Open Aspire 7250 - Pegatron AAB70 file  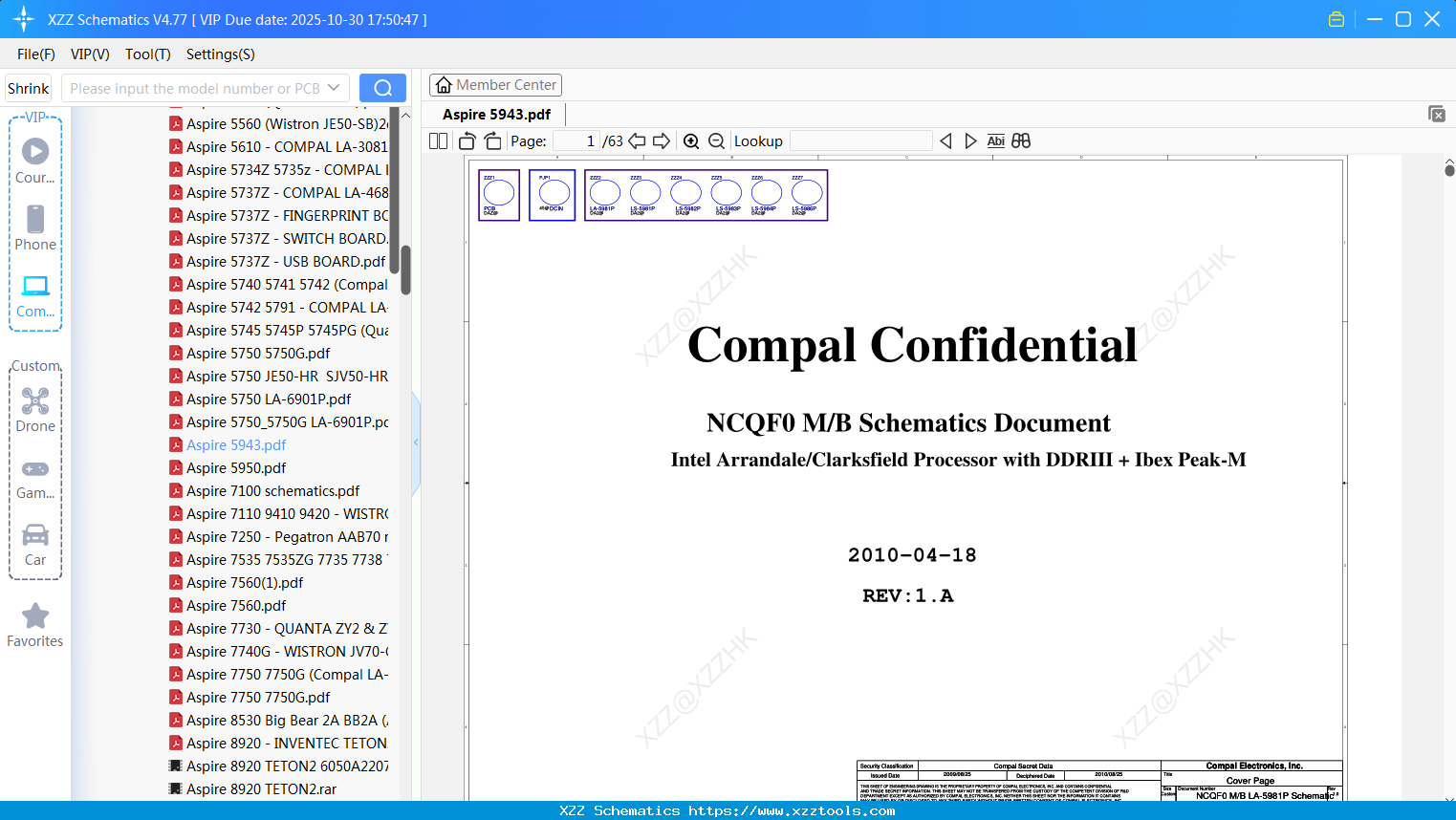coord(278,536)
